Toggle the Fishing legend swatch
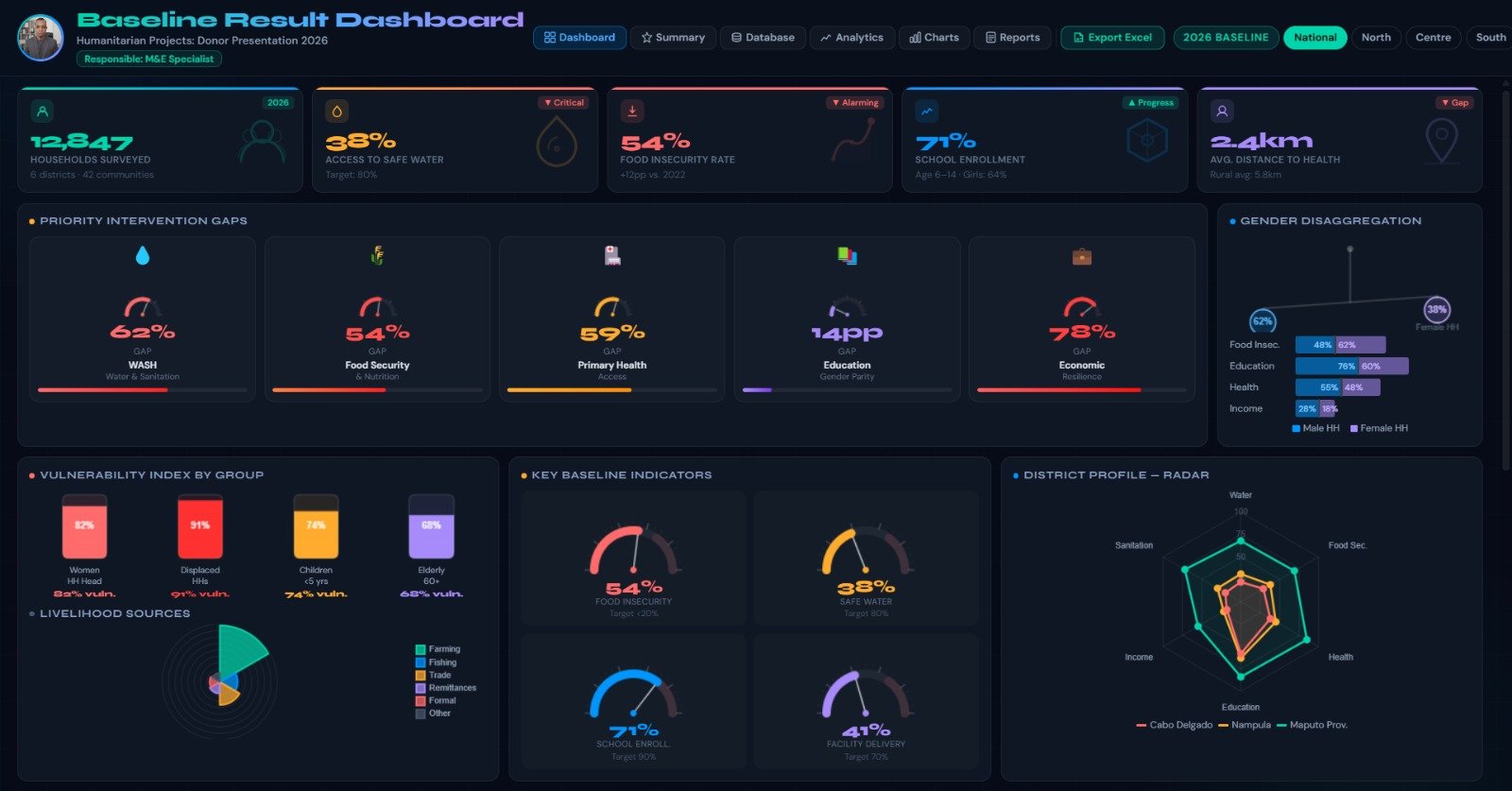 tap(421, 662)
